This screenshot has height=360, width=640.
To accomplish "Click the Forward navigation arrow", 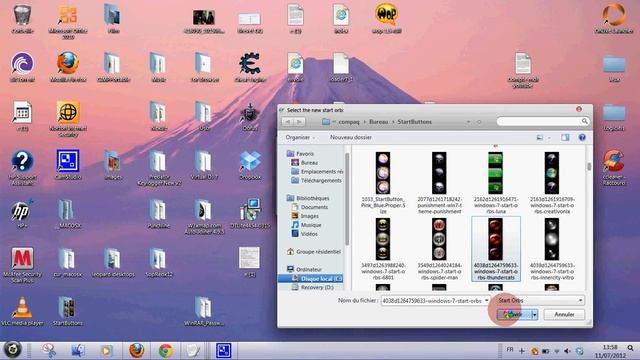I will click(x=299, y=122).
